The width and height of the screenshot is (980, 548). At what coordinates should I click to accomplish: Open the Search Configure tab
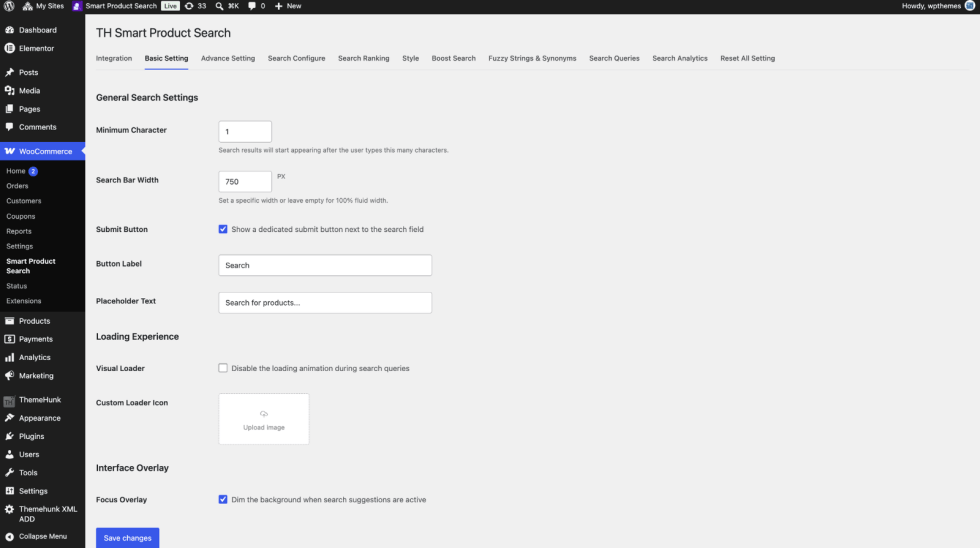click(x=296, y=58)
